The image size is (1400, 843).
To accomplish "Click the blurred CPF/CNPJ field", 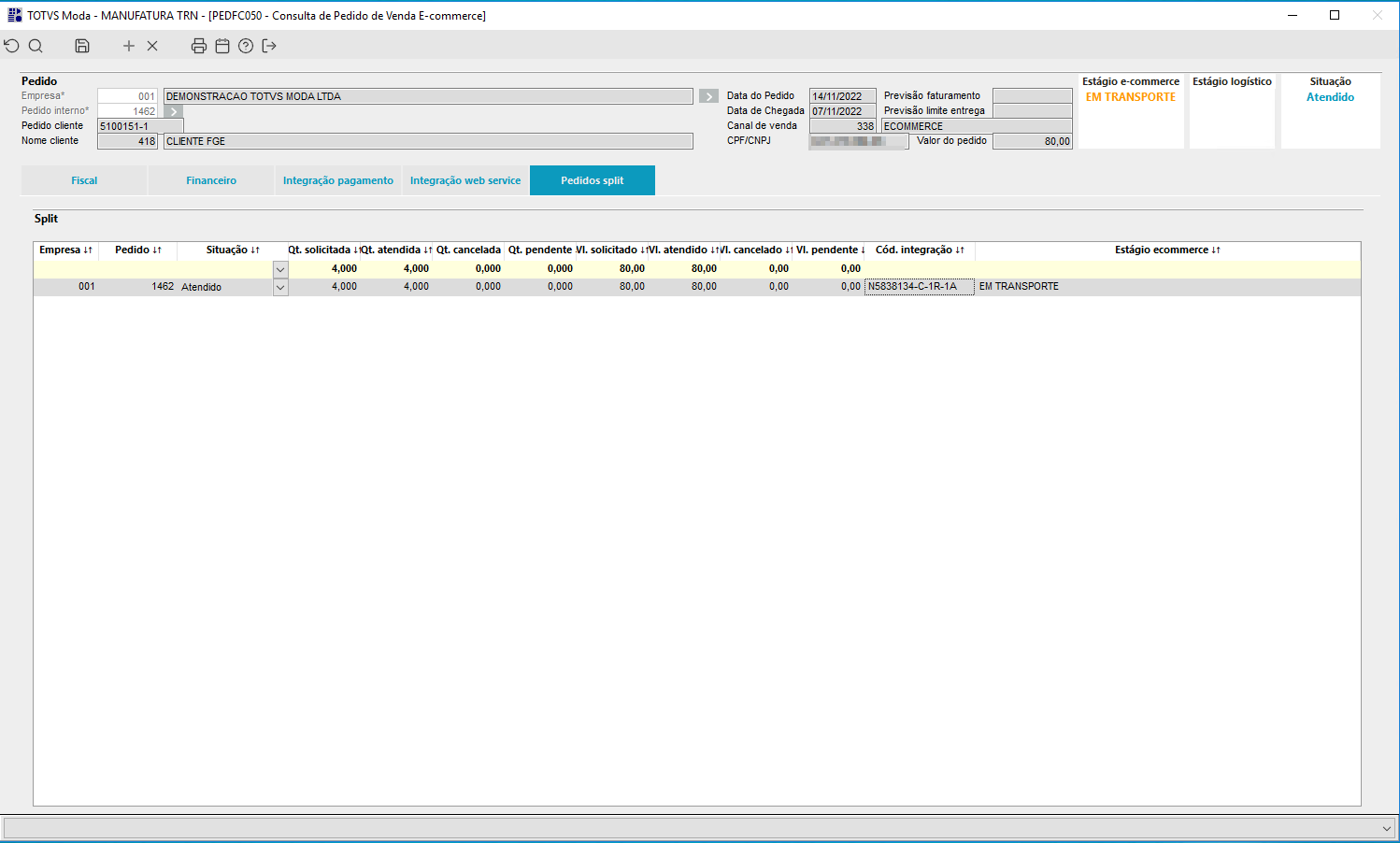I will pos(859,141).
